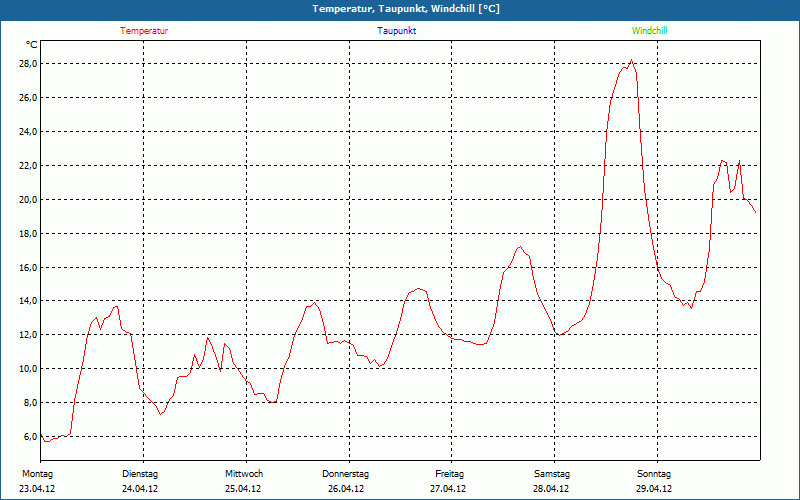Click the blue Taupunkt legend label
This screenshot has height=500, width=800.
pyautogui.click(x=396, y=31)
